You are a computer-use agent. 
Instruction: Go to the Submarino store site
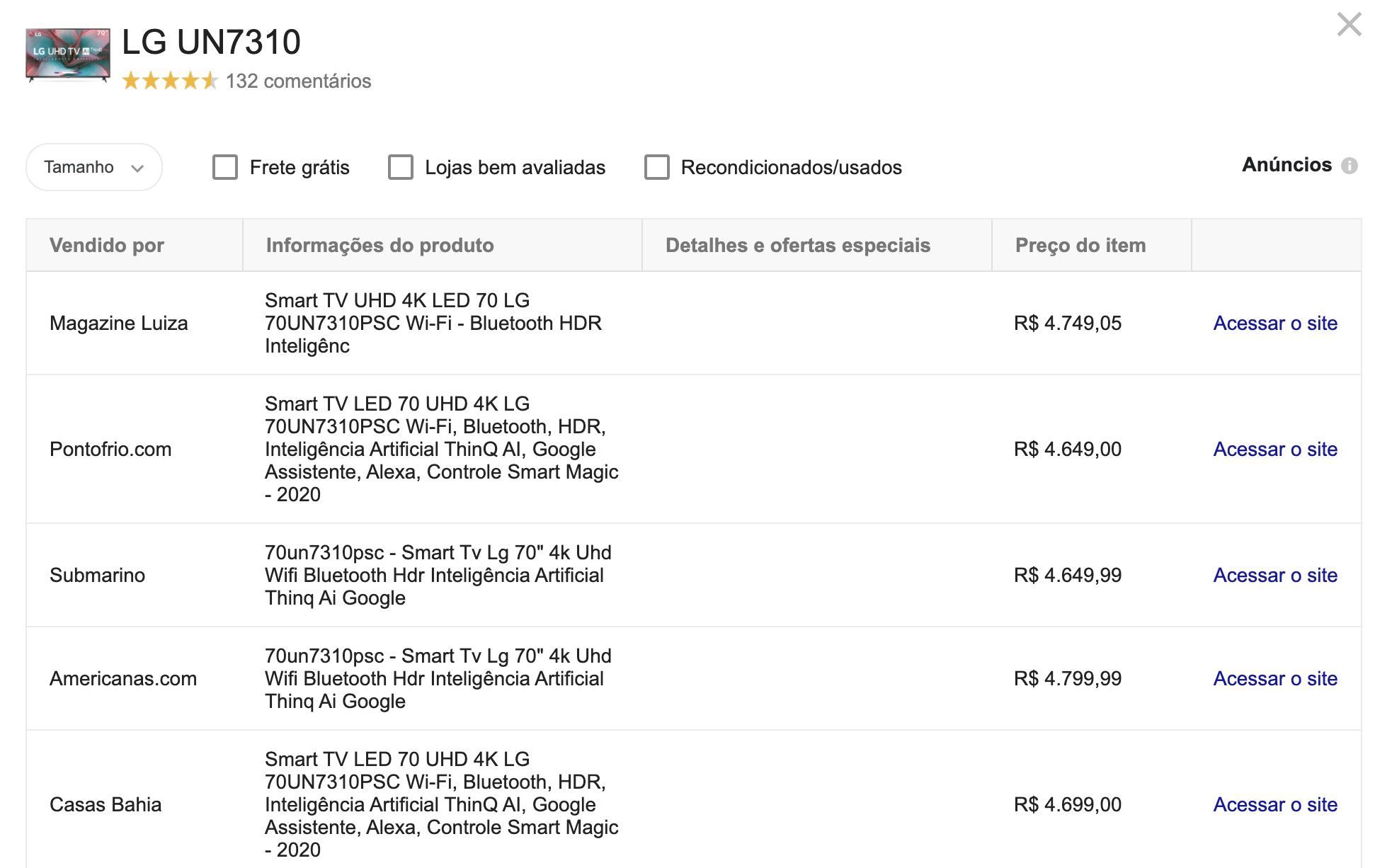[x=1275, y=575]
